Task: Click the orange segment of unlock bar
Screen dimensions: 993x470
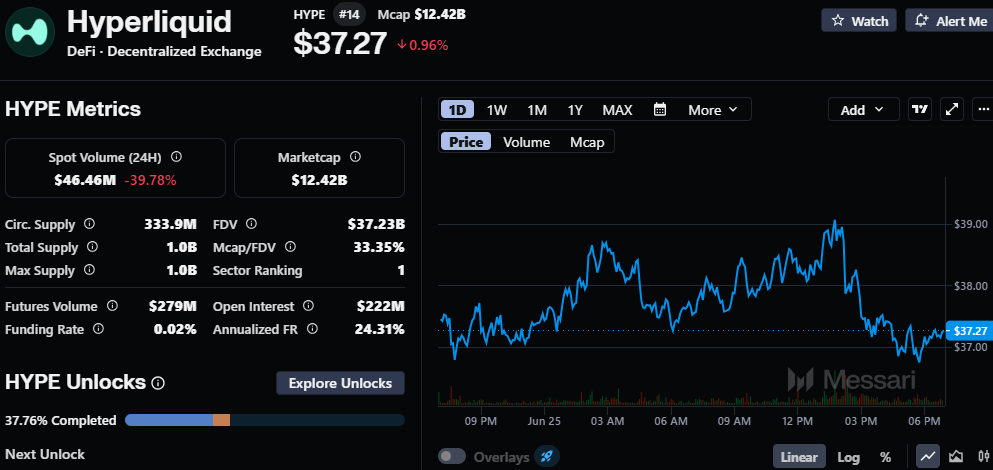Action: click(221, 420)
